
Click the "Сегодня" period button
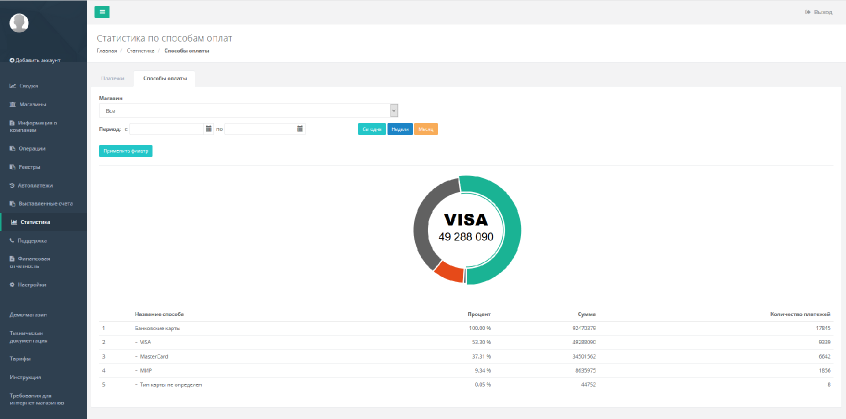pyautogui.click(x=372, y=129)
